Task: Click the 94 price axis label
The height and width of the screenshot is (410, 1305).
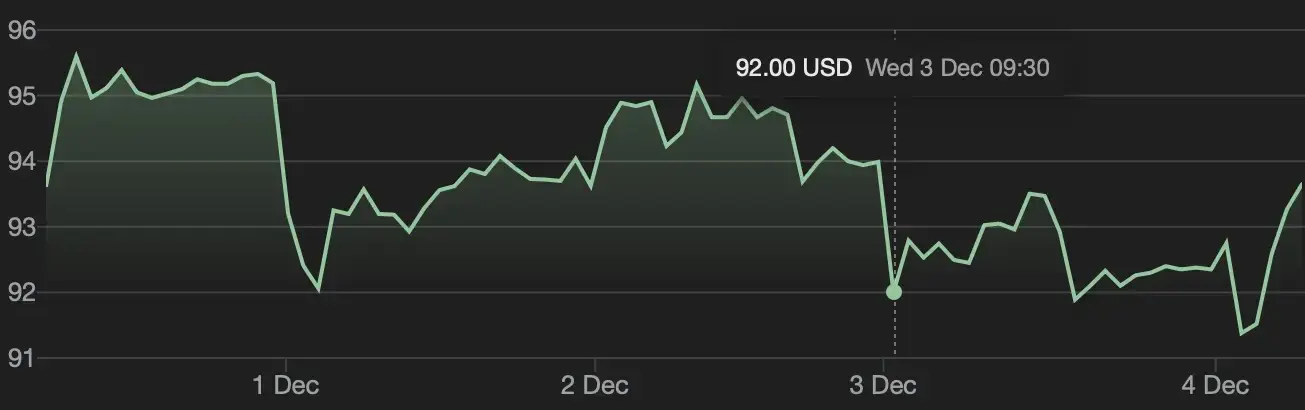Action: pyautogui.click(x=22, y=162)
